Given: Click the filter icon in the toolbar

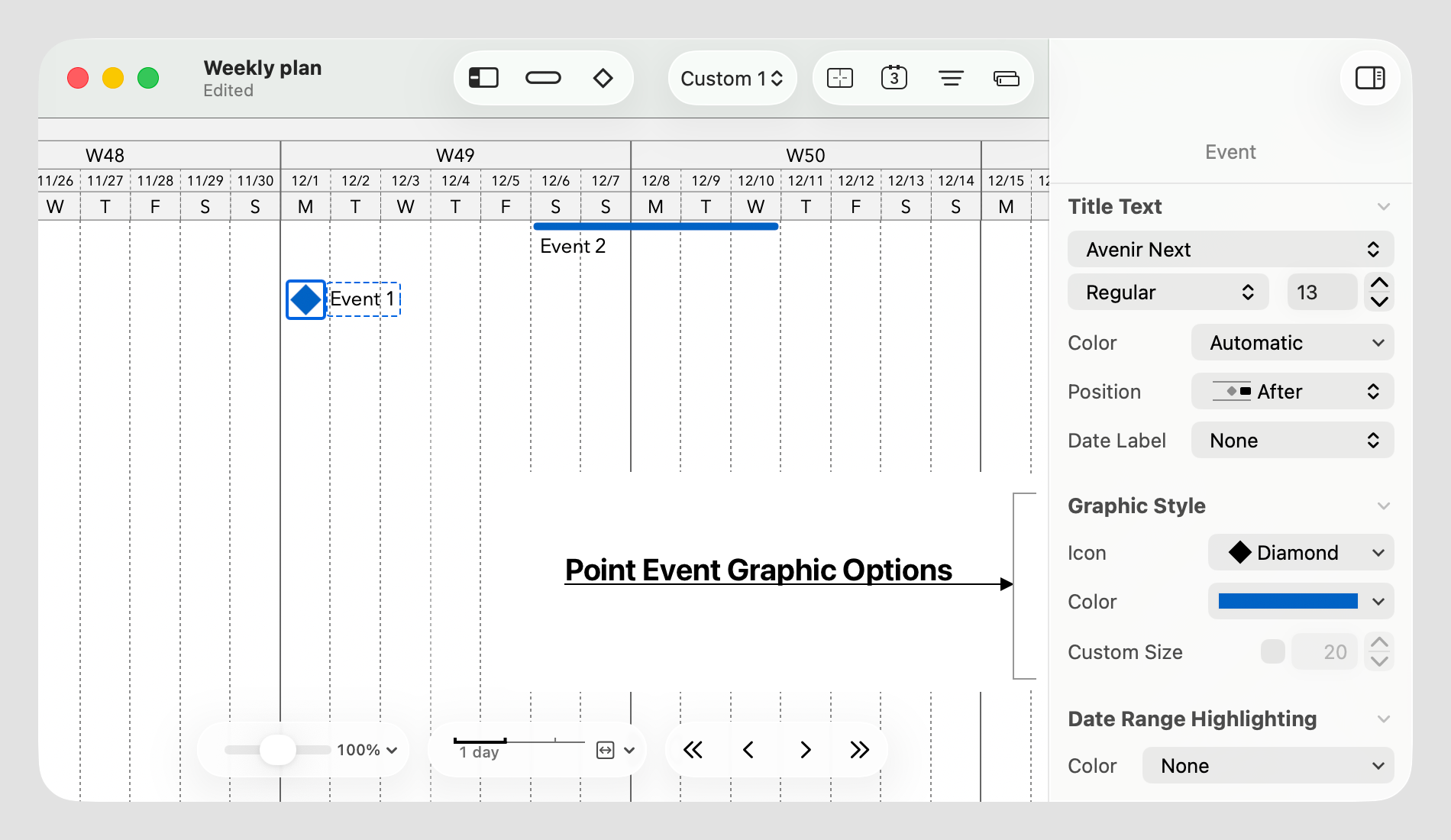Looking at the screenshot, I should tap(950, 77).
